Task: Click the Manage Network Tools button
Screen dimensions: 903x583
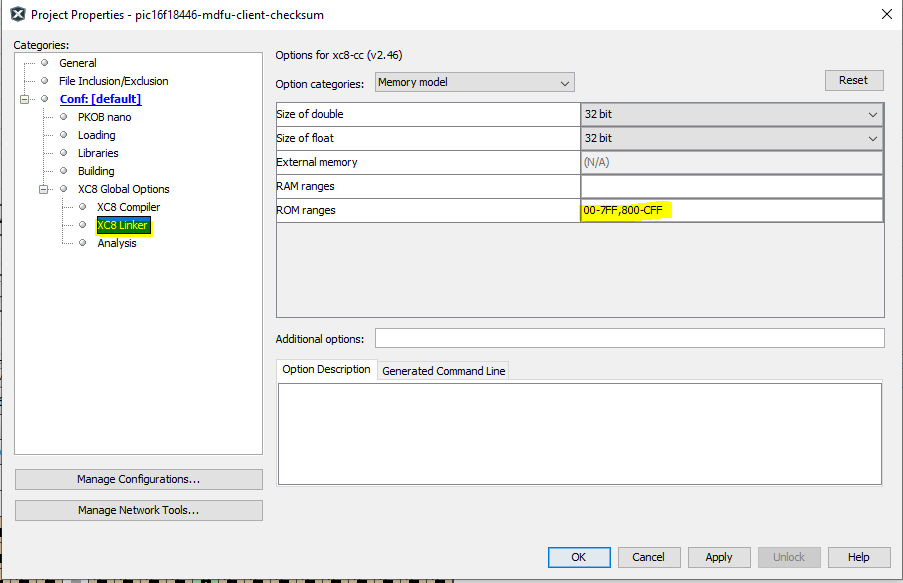Action: [138, 510]
